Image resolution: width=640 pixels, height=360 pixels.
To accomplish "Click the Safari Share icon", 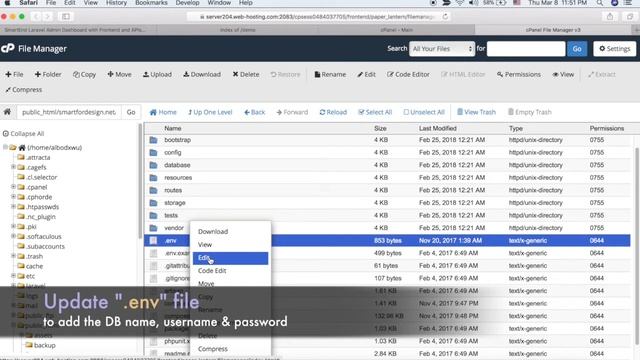I will click(610, 16).
